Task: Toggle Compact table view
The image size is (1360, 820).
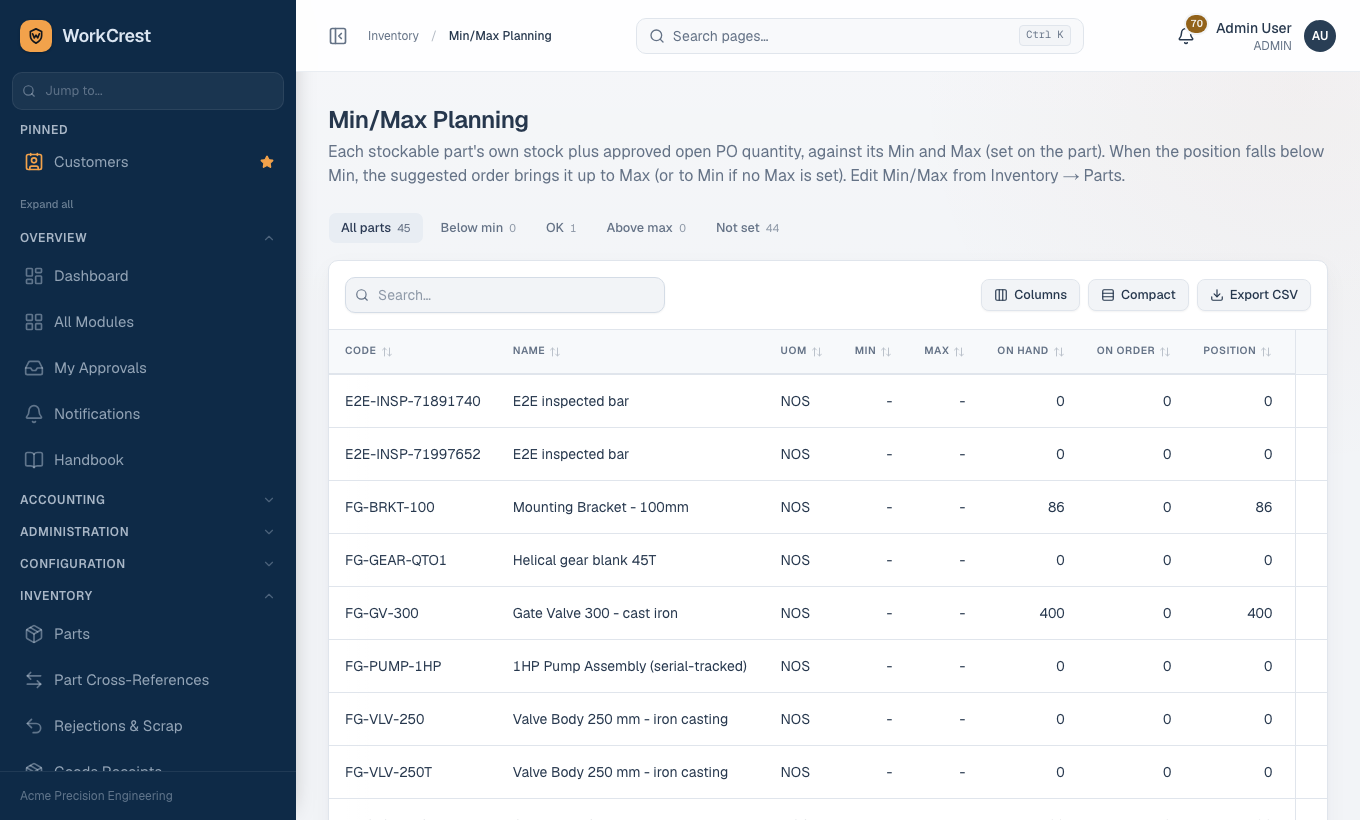Action: coord(1138,295)
